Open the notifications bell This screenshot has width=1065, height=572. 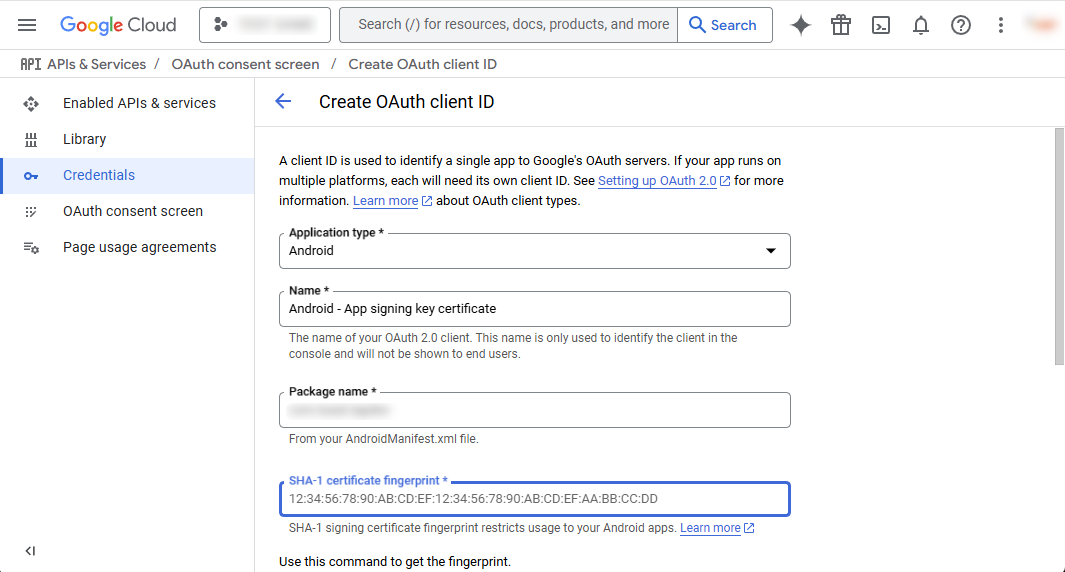[921, 25]
